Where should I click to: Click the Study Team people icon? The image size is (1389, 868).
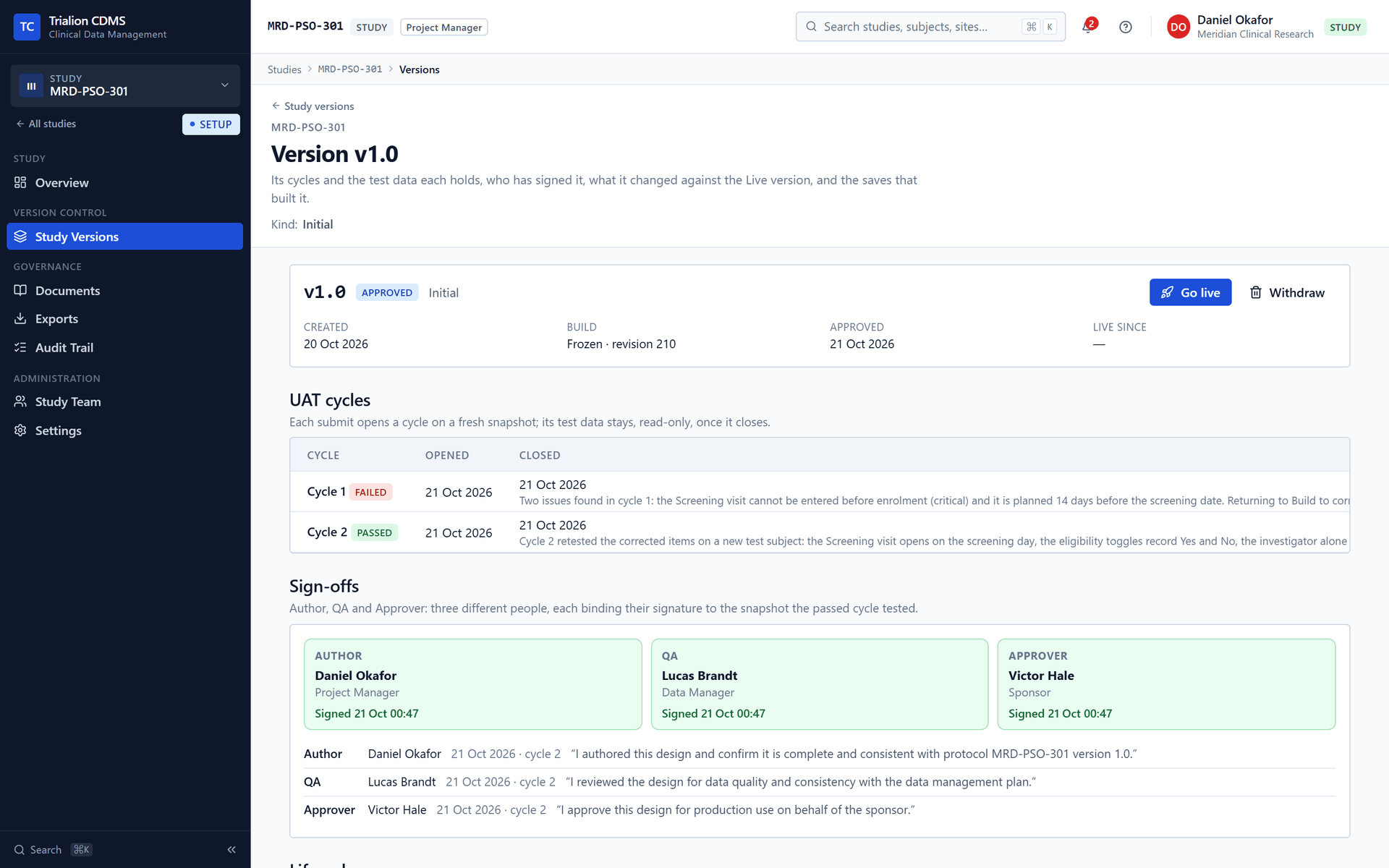(20, 401)
